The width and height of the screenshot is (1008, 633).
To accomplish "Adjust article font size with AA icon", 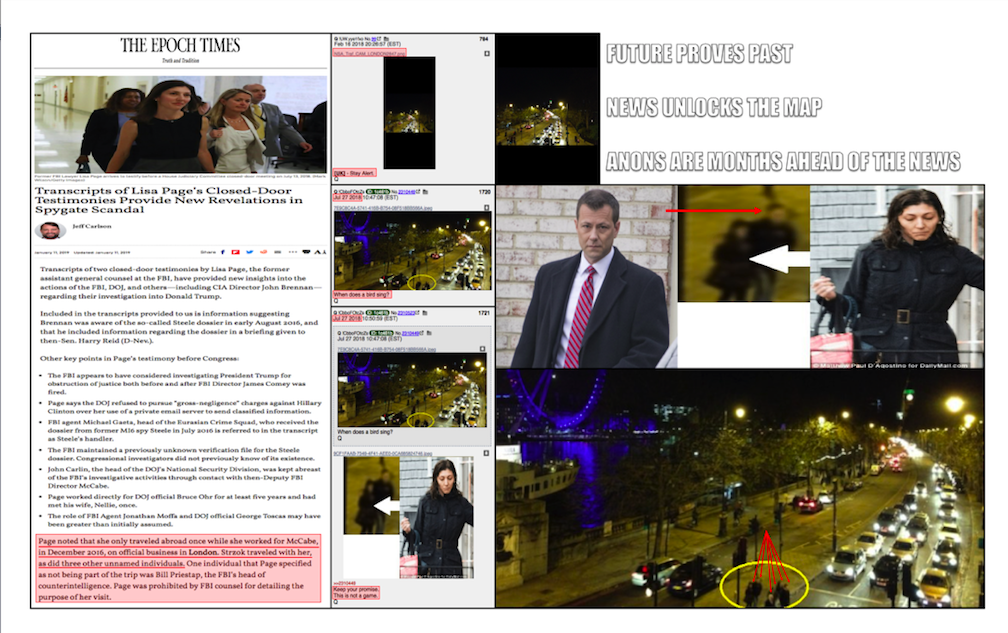I will pyautogui.click(x=320, y=252).
